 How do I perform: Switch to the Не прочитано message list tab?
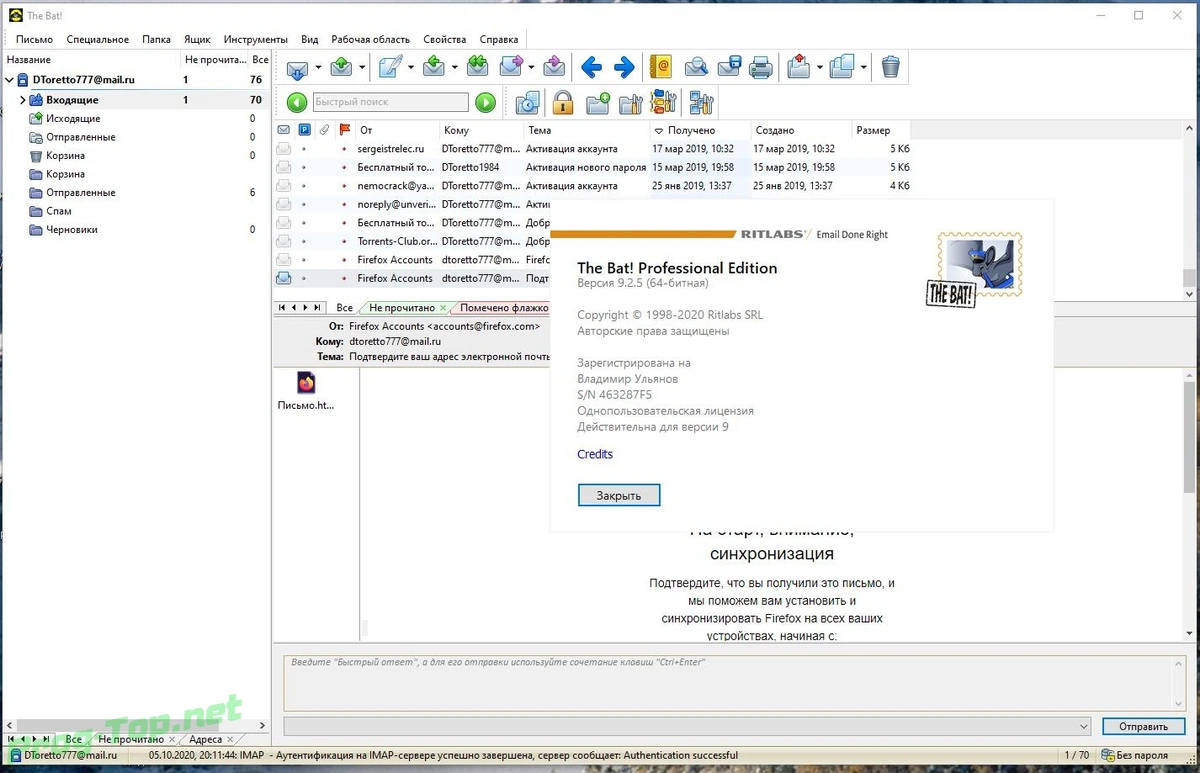(402, 308)
